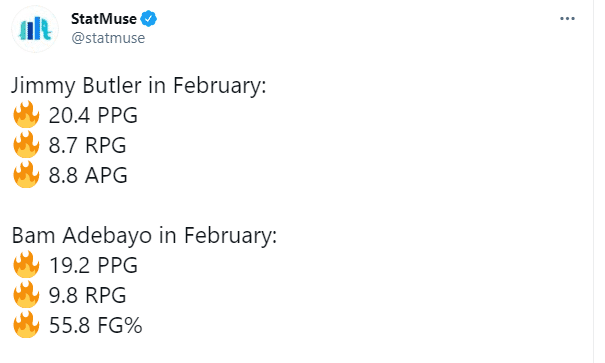
Task: Click the fire emoji beside 8.8 APG
Action: [26, 174]
